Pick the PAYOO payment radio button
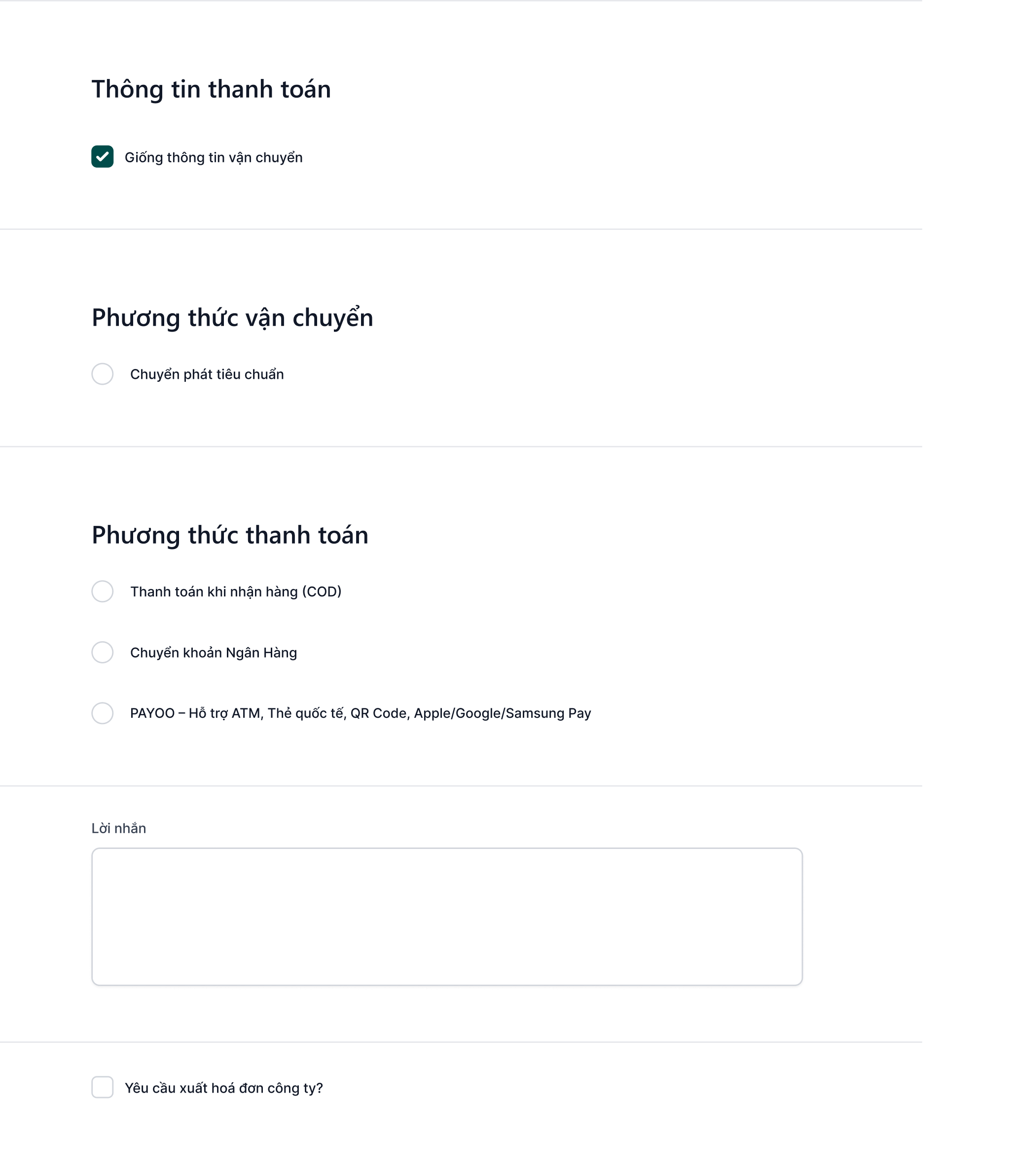The image size is (1014, 1176). (x=102, y=713)
